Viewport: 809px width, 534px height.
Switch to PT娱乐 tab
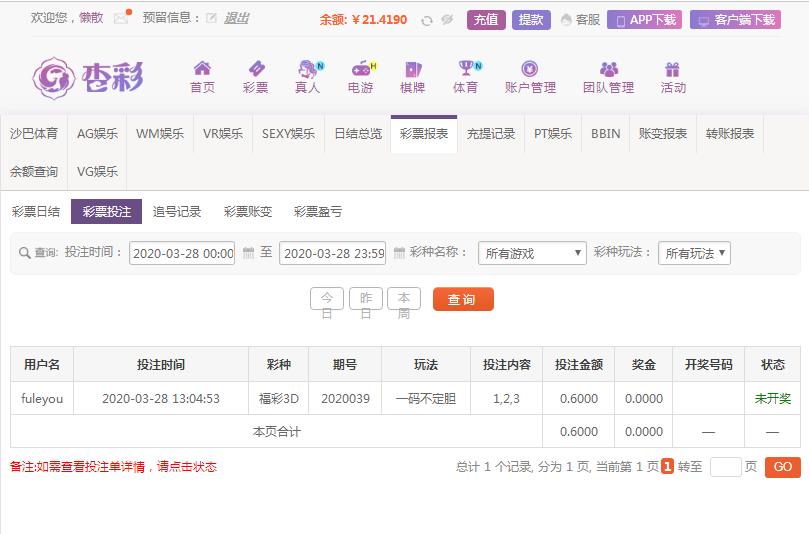click(x=553, y=134)
